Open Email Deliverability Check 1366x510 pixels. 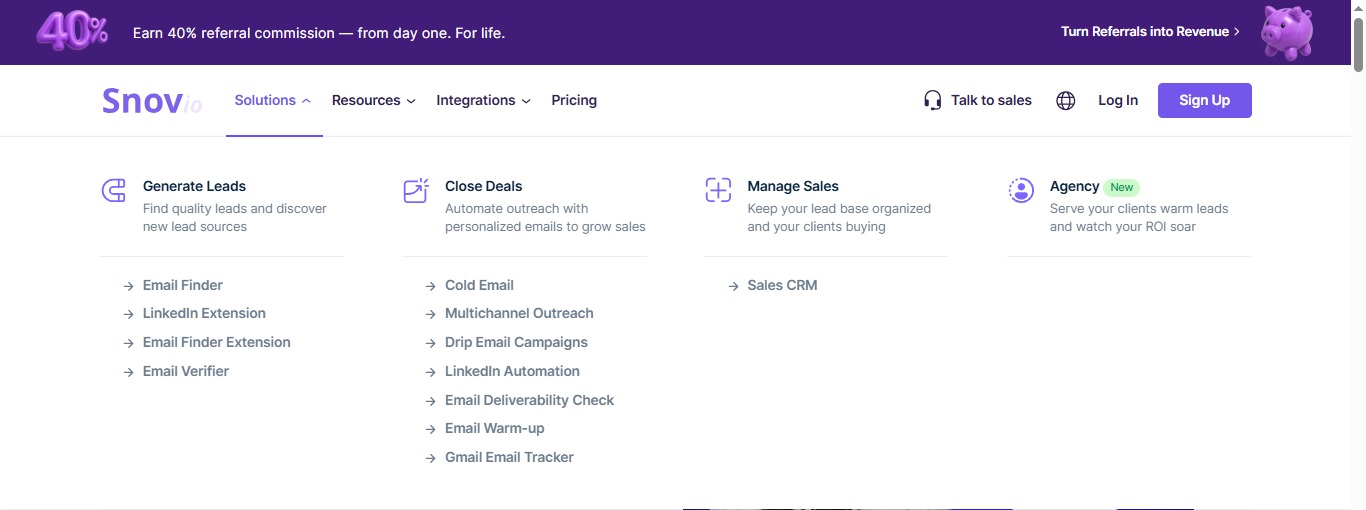click(529, 400)
